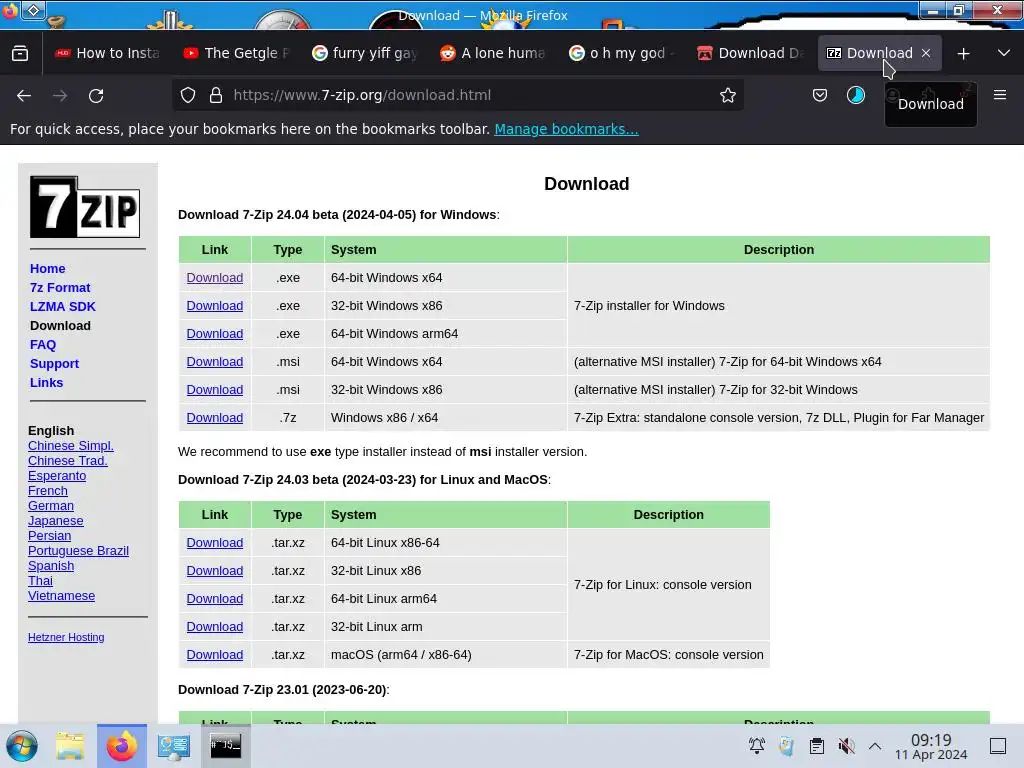
Task: Download the 32-bit Linux arm tar.xz
Action: click(215, 627)
